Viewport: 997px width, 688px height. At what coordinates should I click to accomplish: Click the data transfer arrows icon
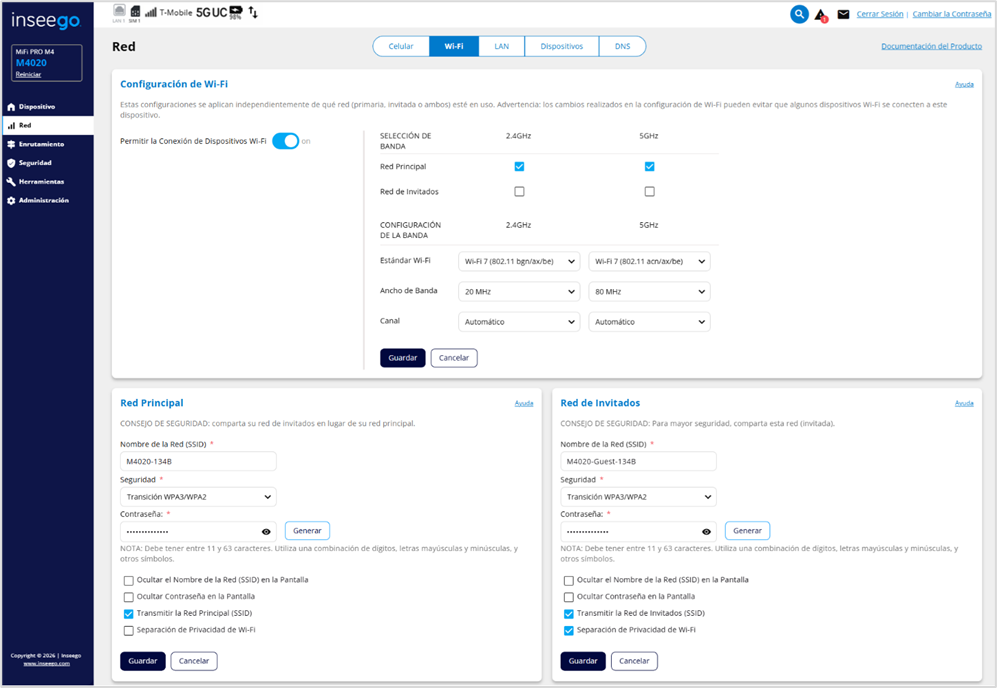click(253, 13)
